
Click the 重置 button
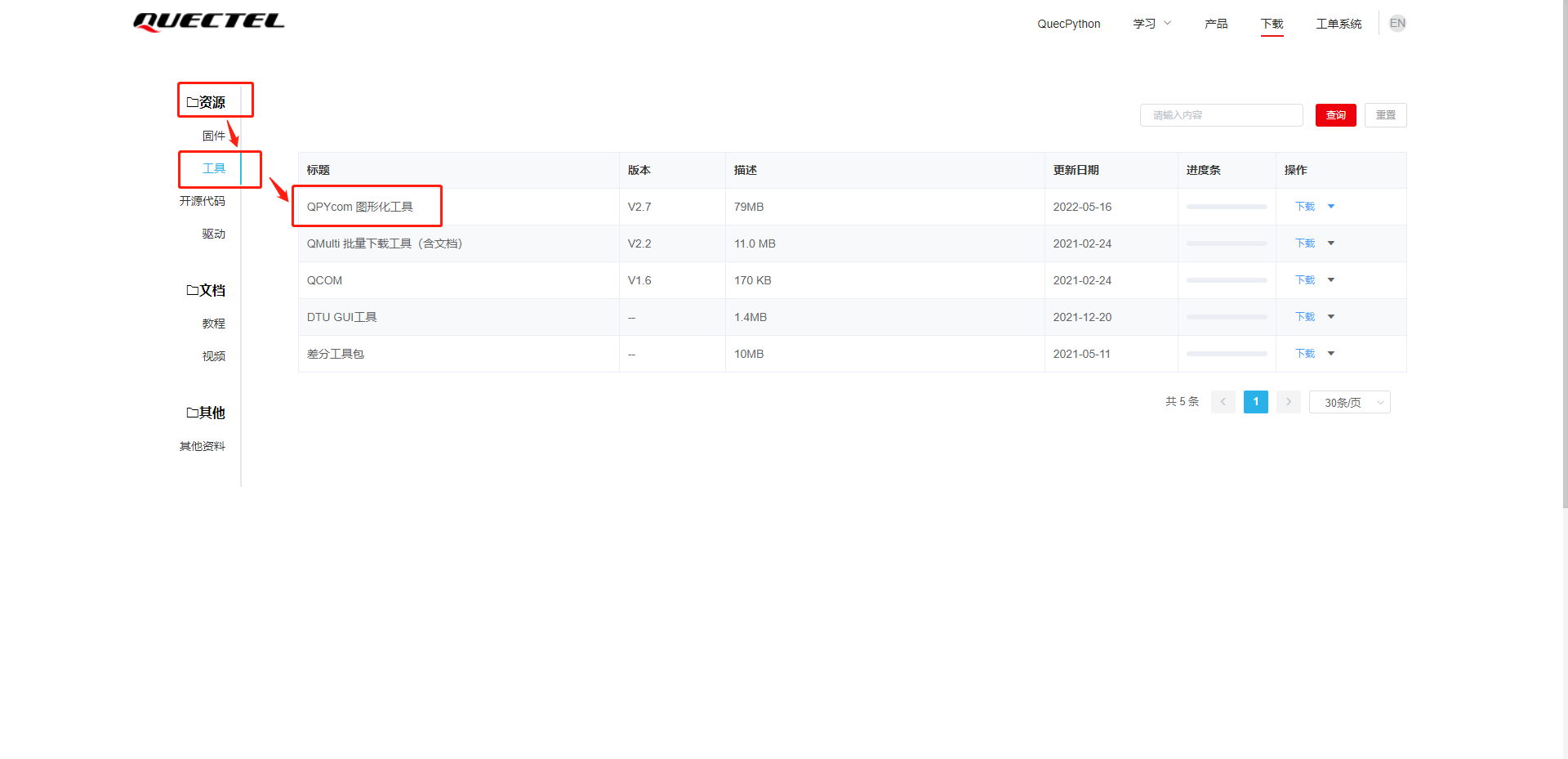coord(1385,115)
